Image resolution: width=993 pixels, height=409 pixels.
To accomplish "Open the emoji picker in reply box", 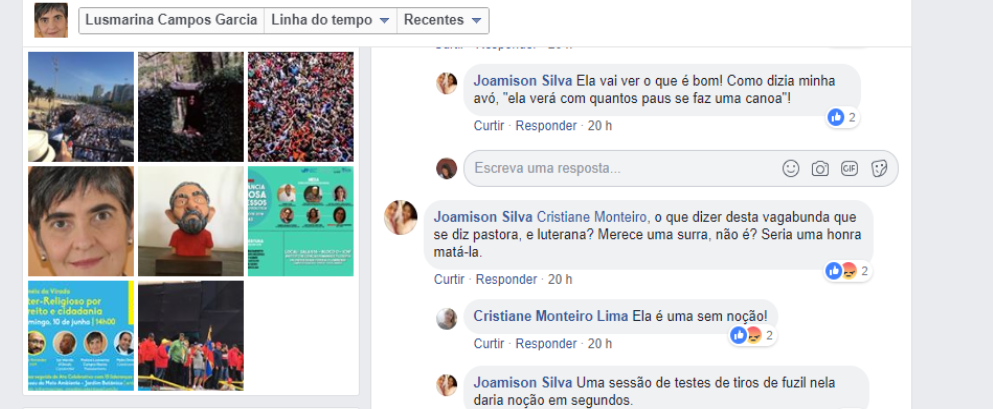I will pos(790,168).
